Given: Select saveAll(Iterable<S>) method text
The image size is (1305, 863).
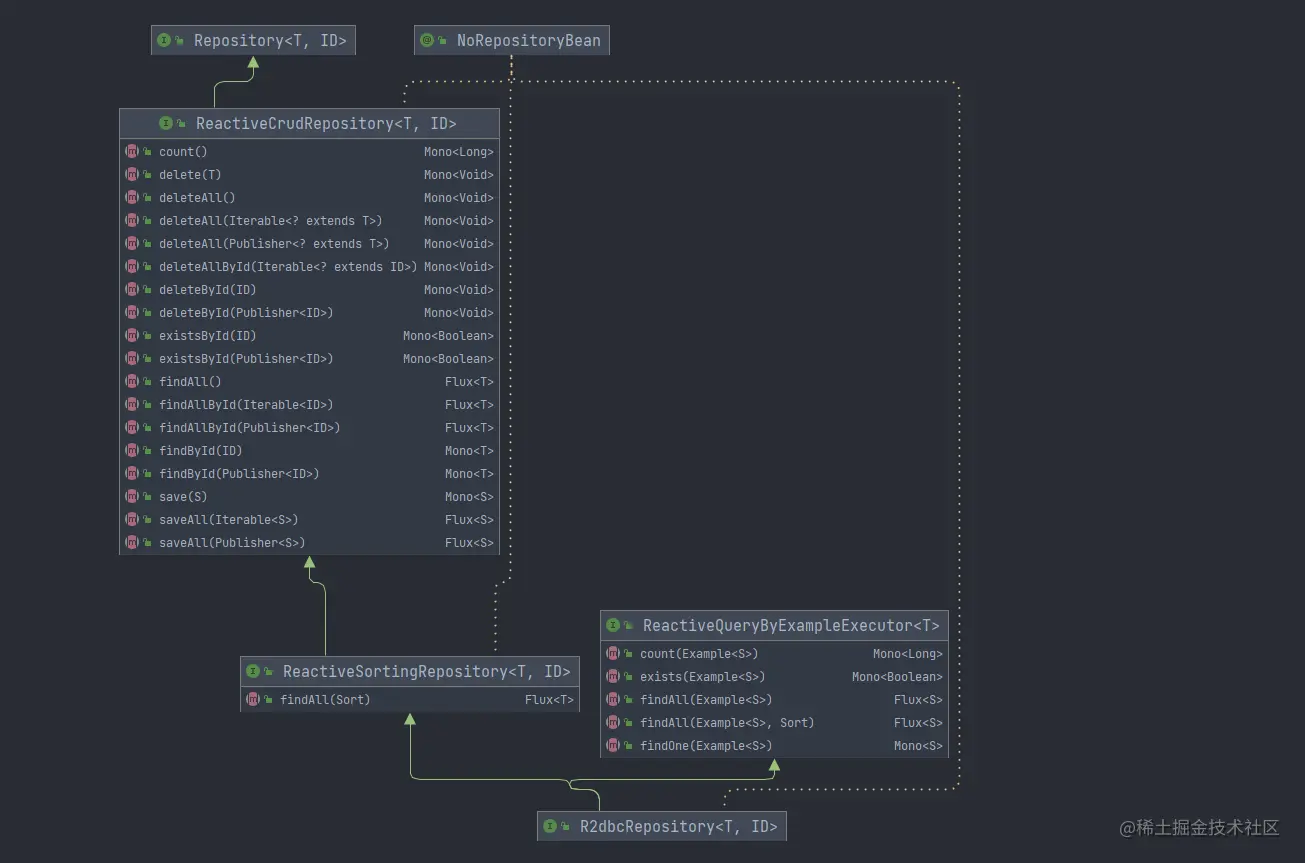Looking at the screenshot, I should (229, 520).
